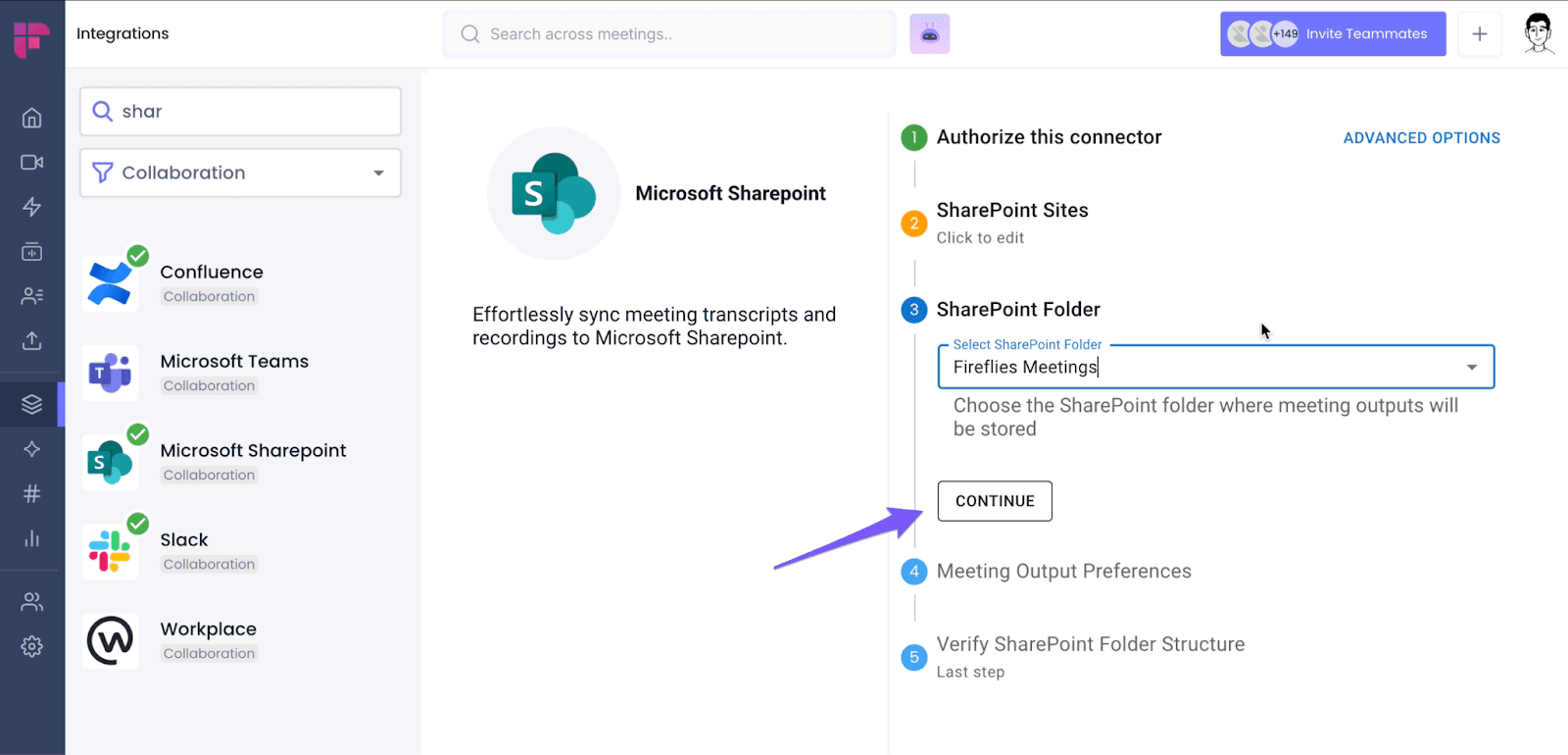1568x755 pixels.
Task: Open the team members sidebar icon
Action: pos(31,601)
